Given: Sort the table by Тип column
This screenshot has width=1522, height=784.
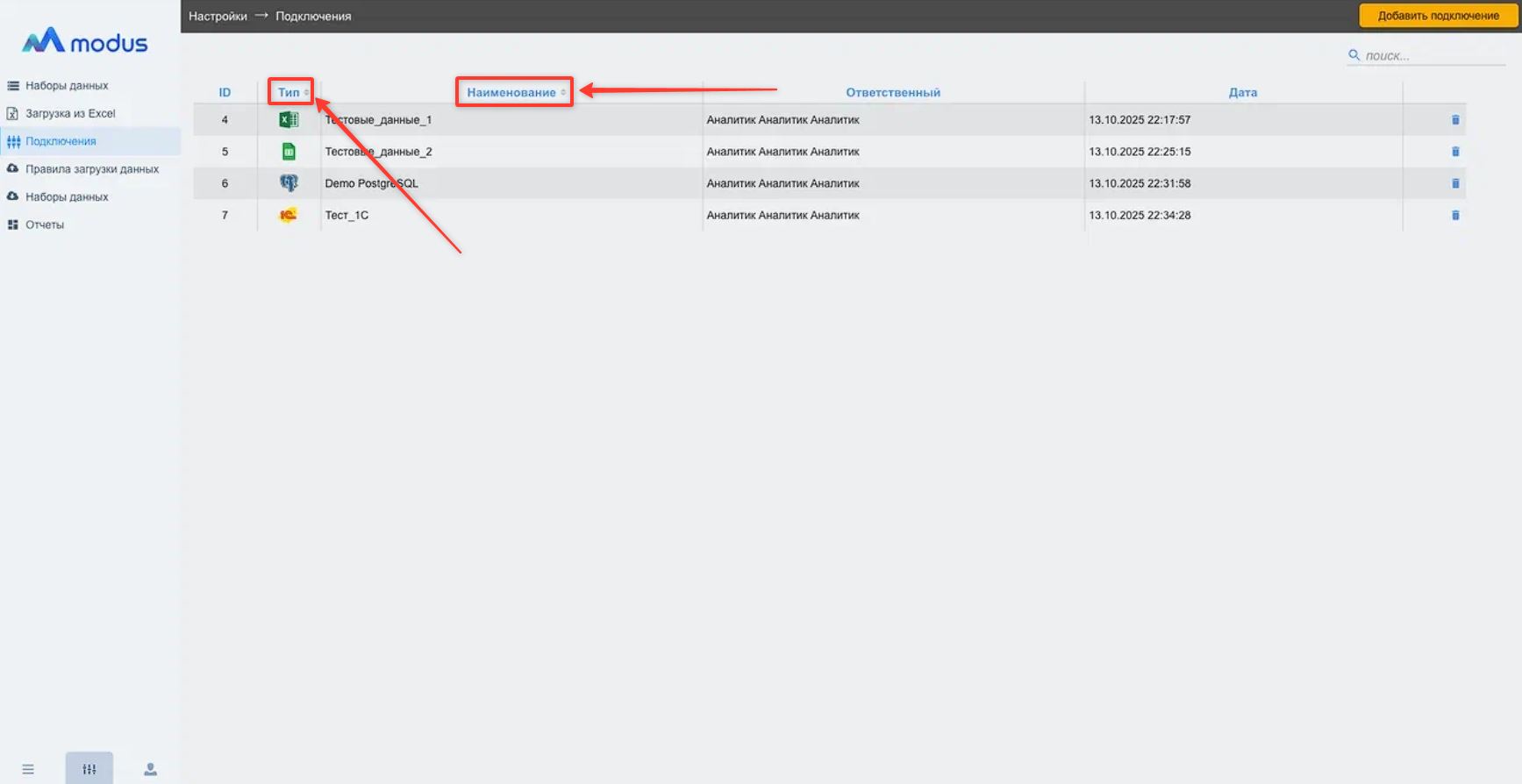Looking at the screenshot, I should 290,92.
